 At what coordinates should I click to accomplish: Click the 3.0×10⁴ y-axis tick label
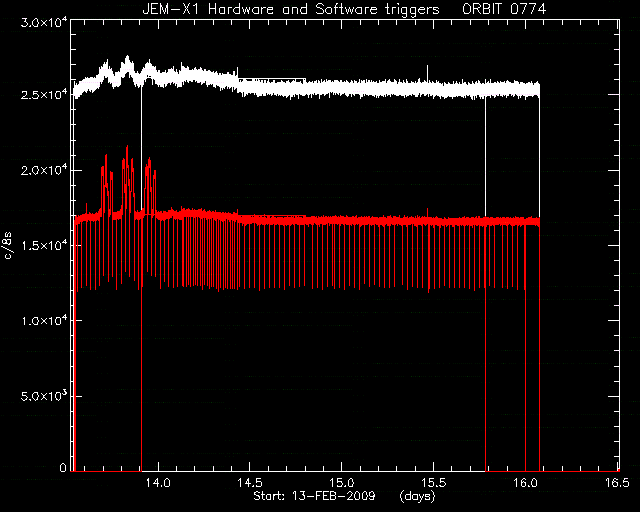pos(44,22)
